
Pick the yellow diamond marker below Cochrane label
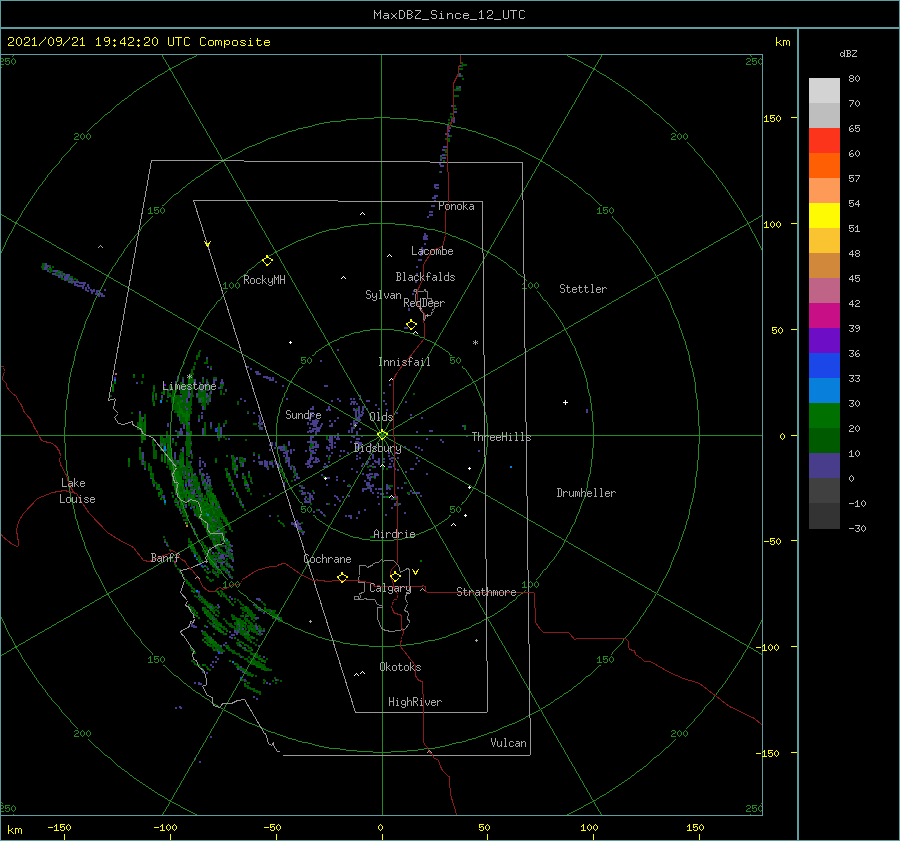(342, 578)
